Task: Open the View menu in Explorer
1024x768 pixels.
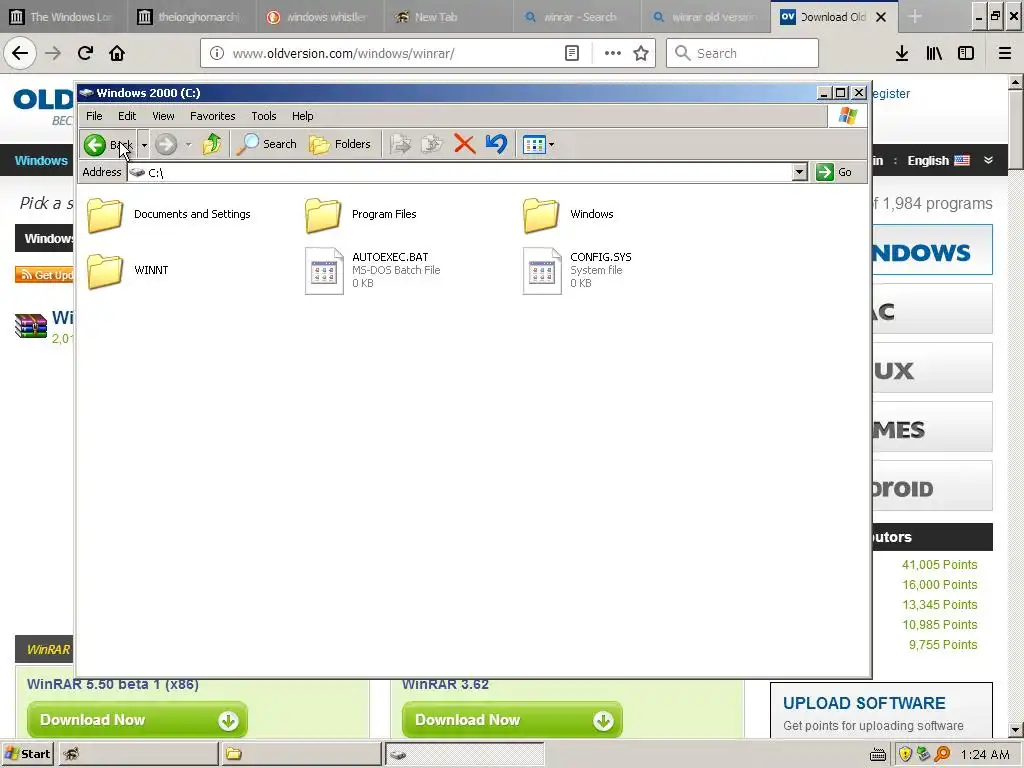Action: (x=163, y=116)
